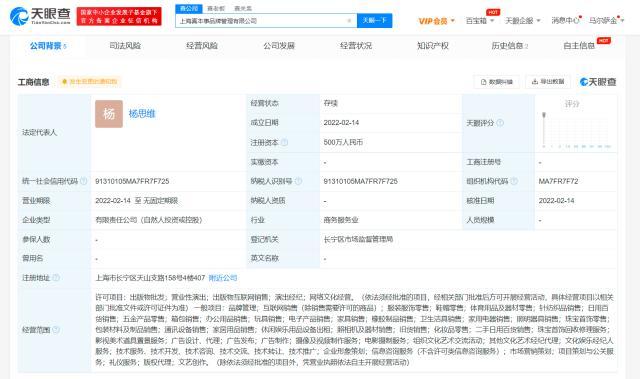The image size is (640, 379).
Task: Switch to the 自主信息 tab
Action: click(x=579, y=46)
